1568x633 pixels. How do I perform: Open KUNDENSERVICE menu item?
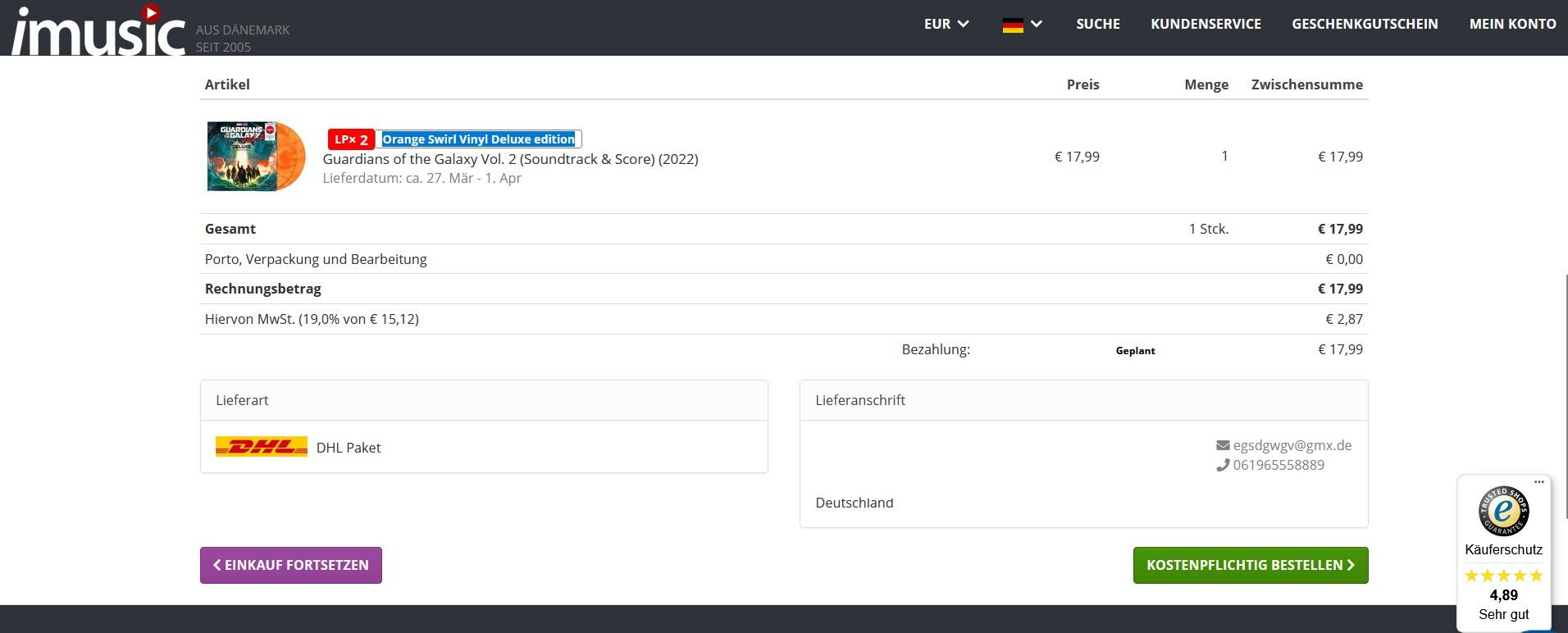(1206, 24)
